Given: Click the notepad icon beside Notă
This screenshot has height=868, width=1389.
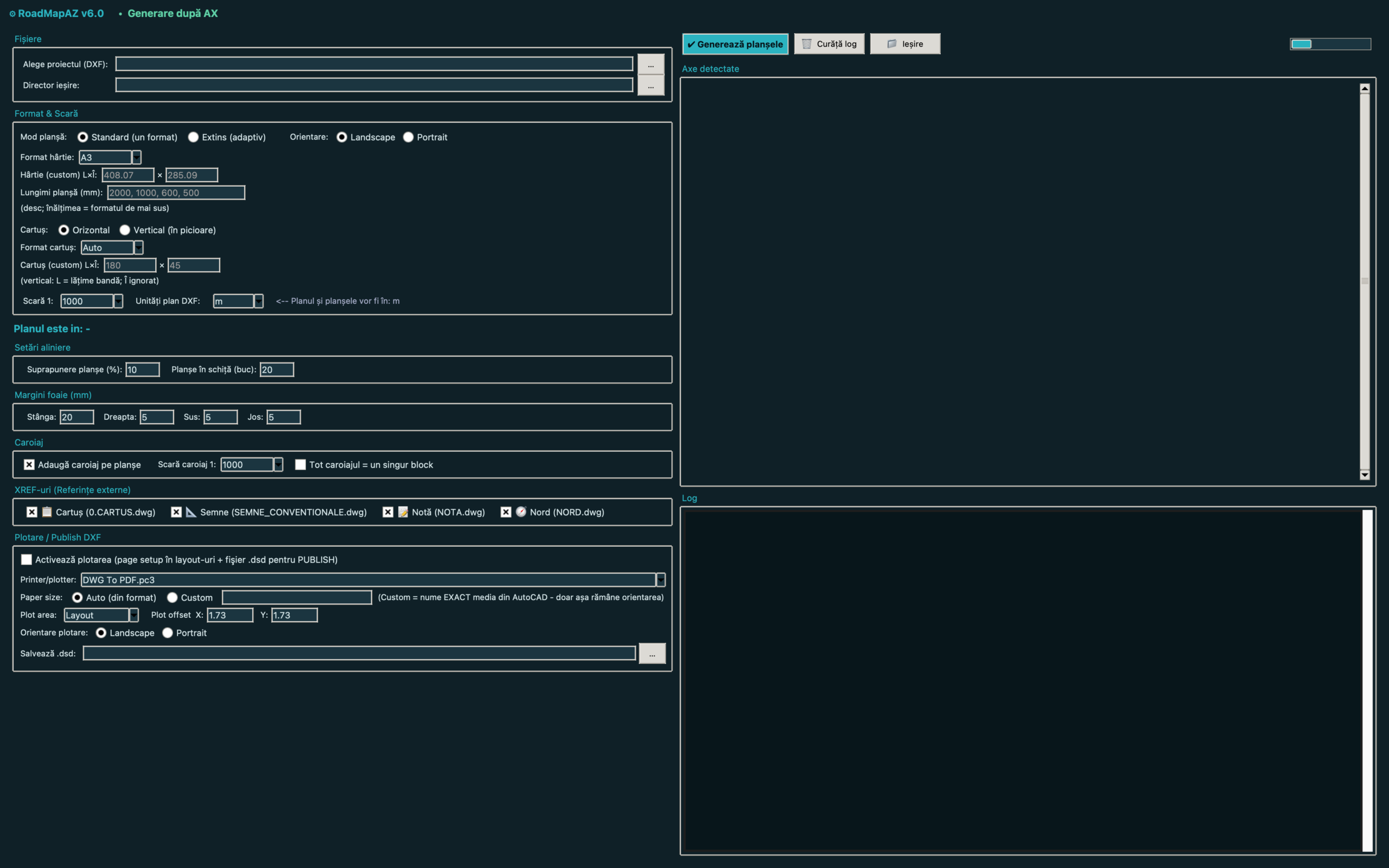Looking at the screenshot, I should point(403,512).
